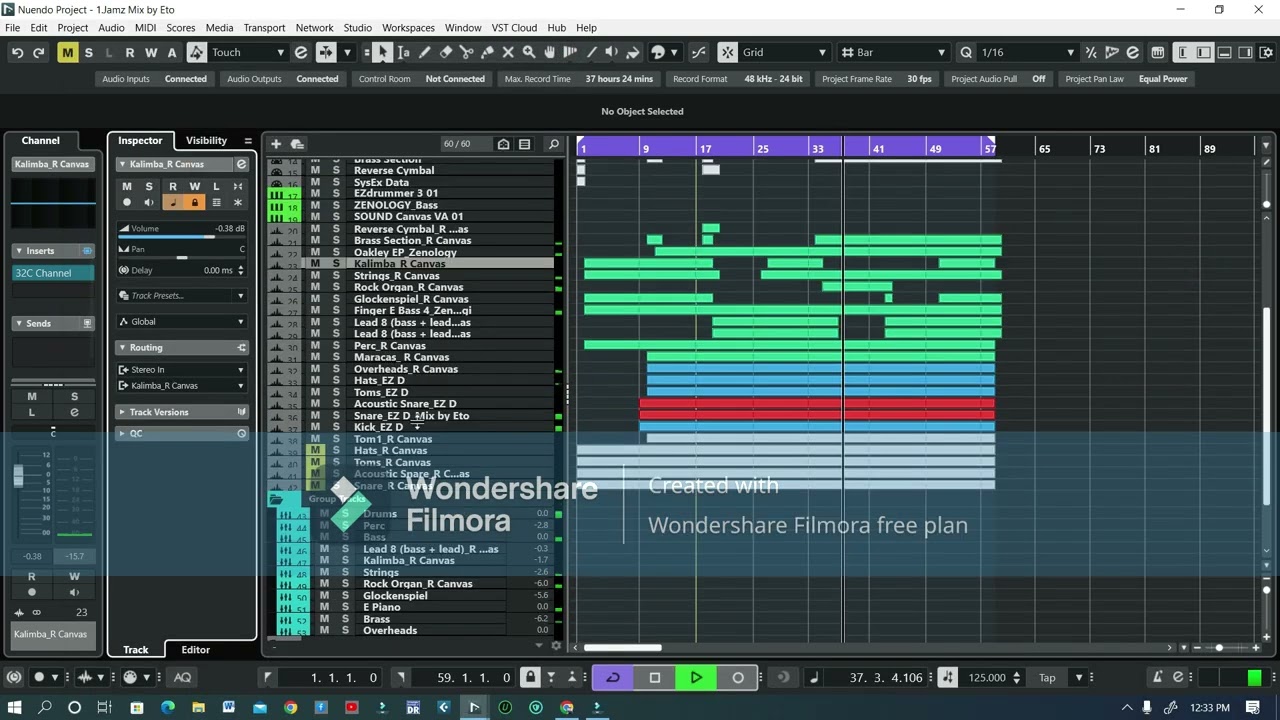
Task: Select the Split scissors tool
Action: tap(466, 53)
